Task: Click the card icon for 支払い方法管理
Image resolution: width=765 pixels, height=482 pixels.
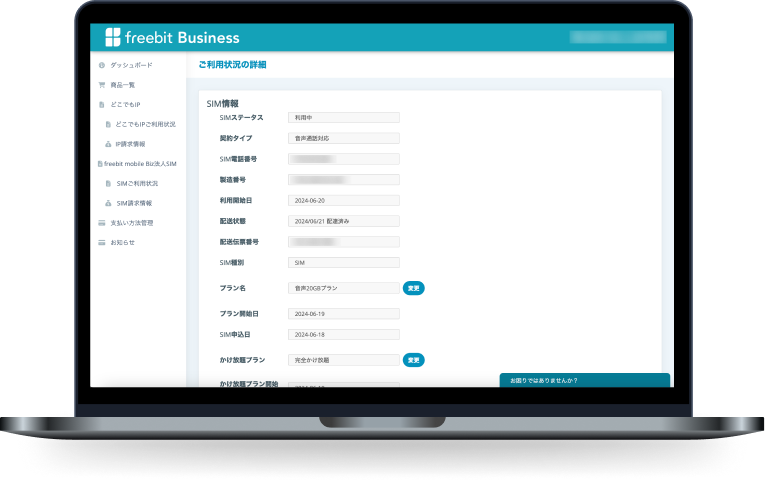Action: pos(101,223)
